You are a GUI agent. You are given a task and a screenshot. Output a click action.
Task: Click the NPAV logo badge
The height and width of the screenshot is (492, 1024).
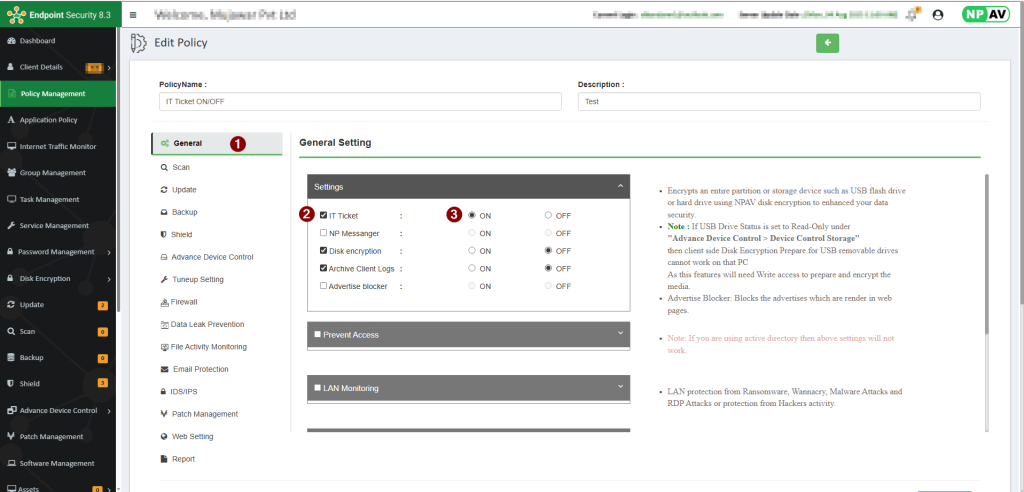pos(980,15)
